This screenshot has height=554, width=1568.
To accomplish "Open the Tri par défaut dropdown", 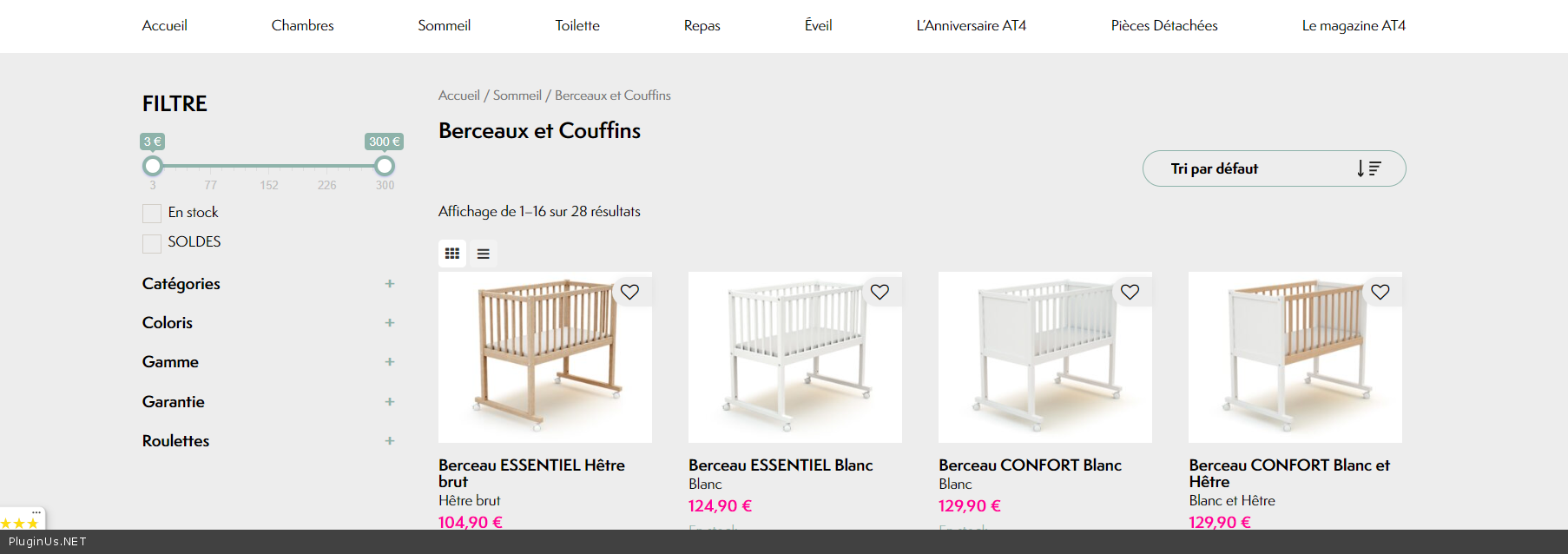I will click(x=1273, y=168).
